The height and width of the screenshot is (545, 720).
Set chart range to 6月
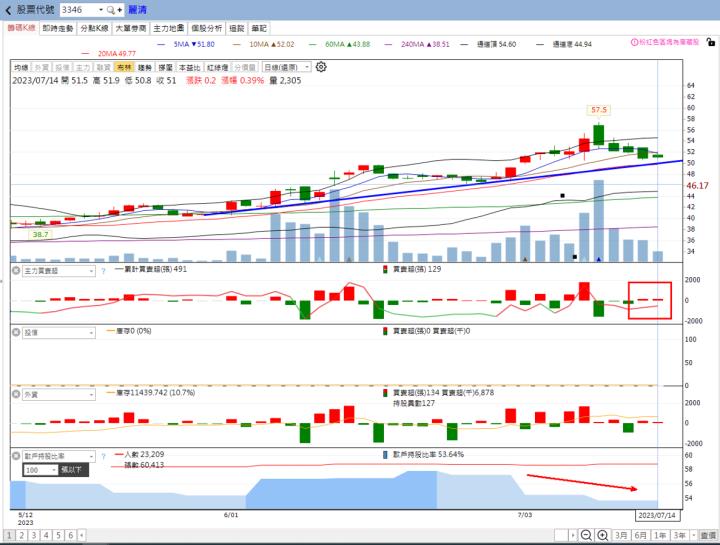pos(641,535)
